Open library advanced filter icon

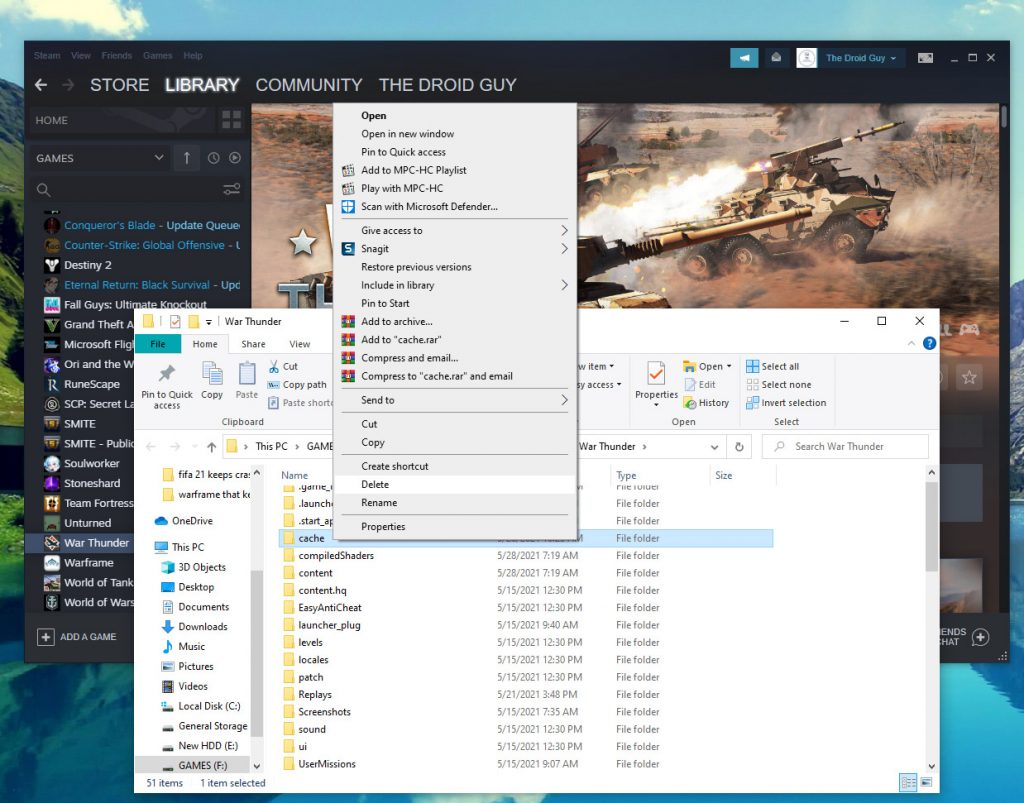click(x=231, y=189)
